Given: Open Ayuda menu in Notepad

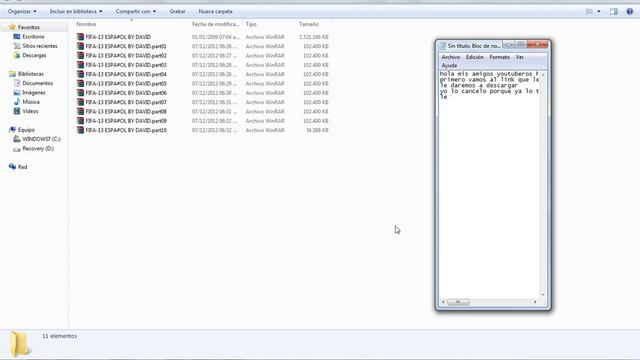Looking at the screenshot, I should (449, 65).
